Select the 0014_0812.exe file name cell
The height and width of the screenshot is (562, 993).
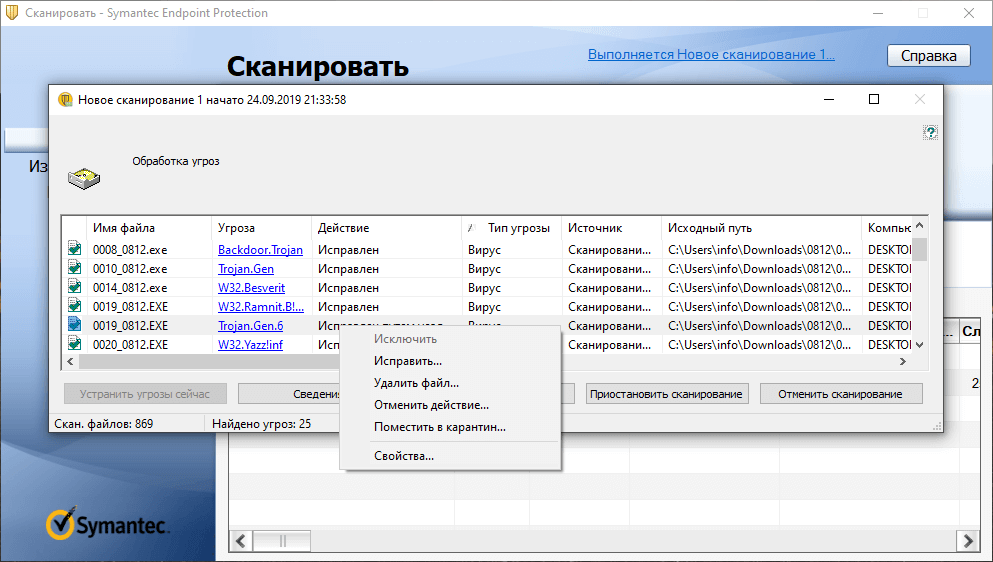(x=130, y=288)
